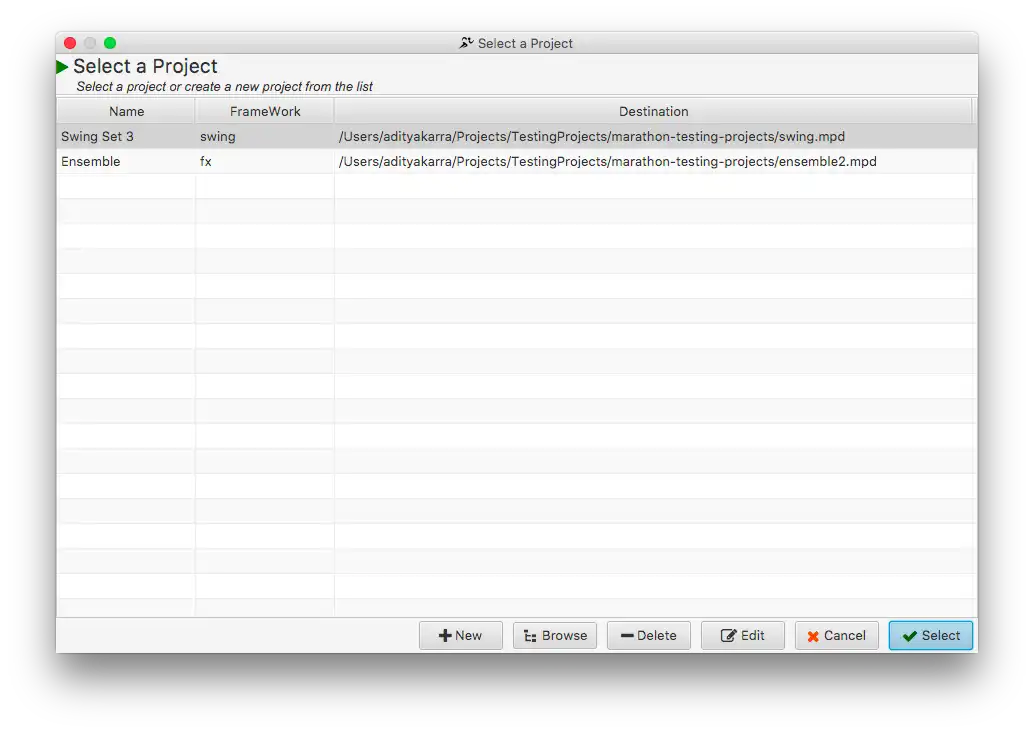Viewport: 1034px width, 733px height.
Task: Sort by the Destination column header
Action: click(654, 111)
